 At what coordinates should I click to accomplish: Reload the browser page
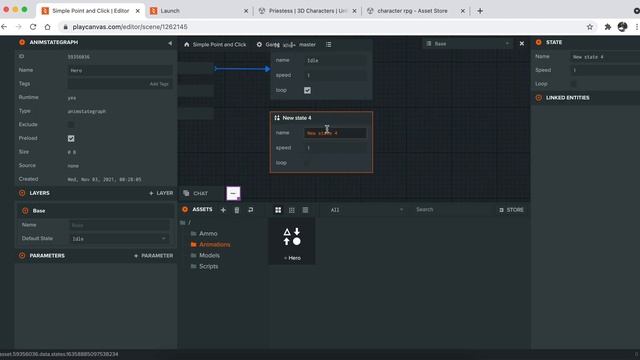(33, 27)
